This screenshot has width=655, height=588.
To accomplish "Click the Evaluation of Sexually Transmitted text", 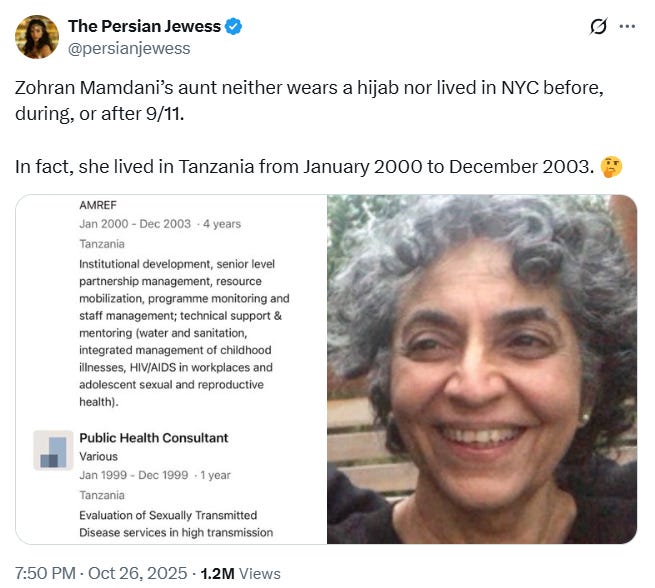I will pos(168,515).
